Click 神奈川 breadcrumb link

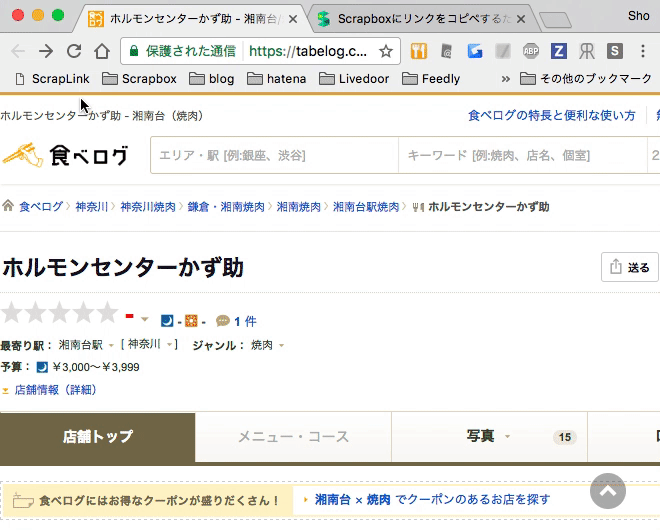91,207
